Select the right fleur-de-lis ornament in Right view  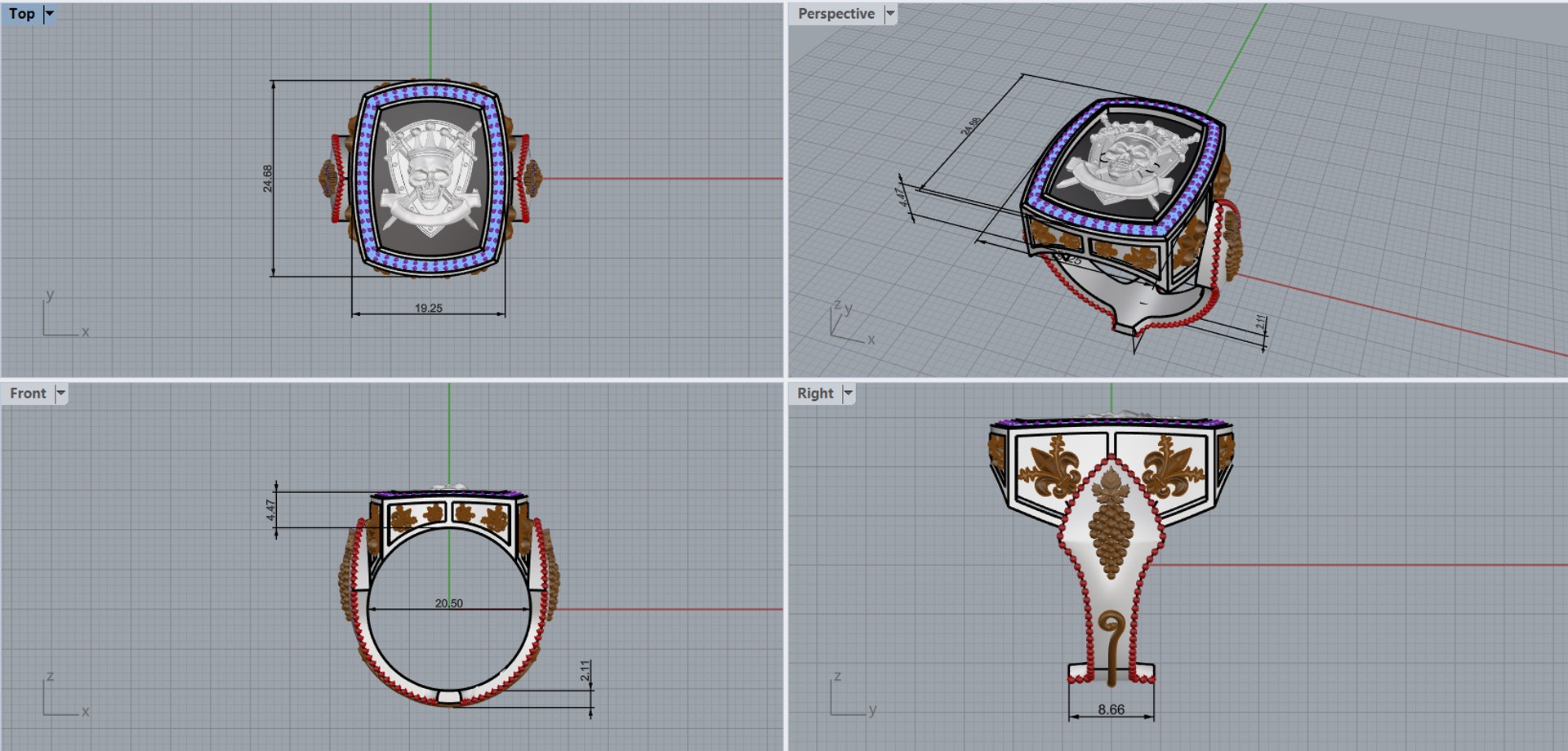point(1173,468)
